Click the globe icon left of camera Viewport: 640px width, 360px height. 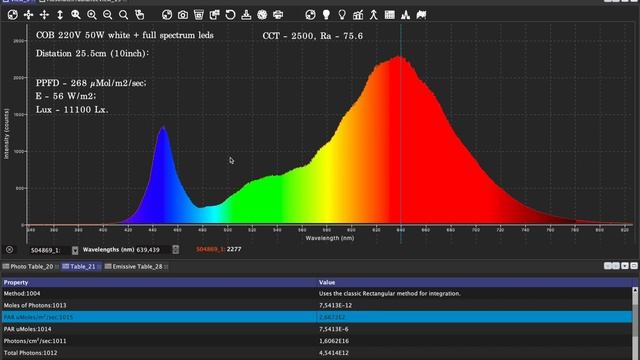pyautogui.click(x=167, y=15)
